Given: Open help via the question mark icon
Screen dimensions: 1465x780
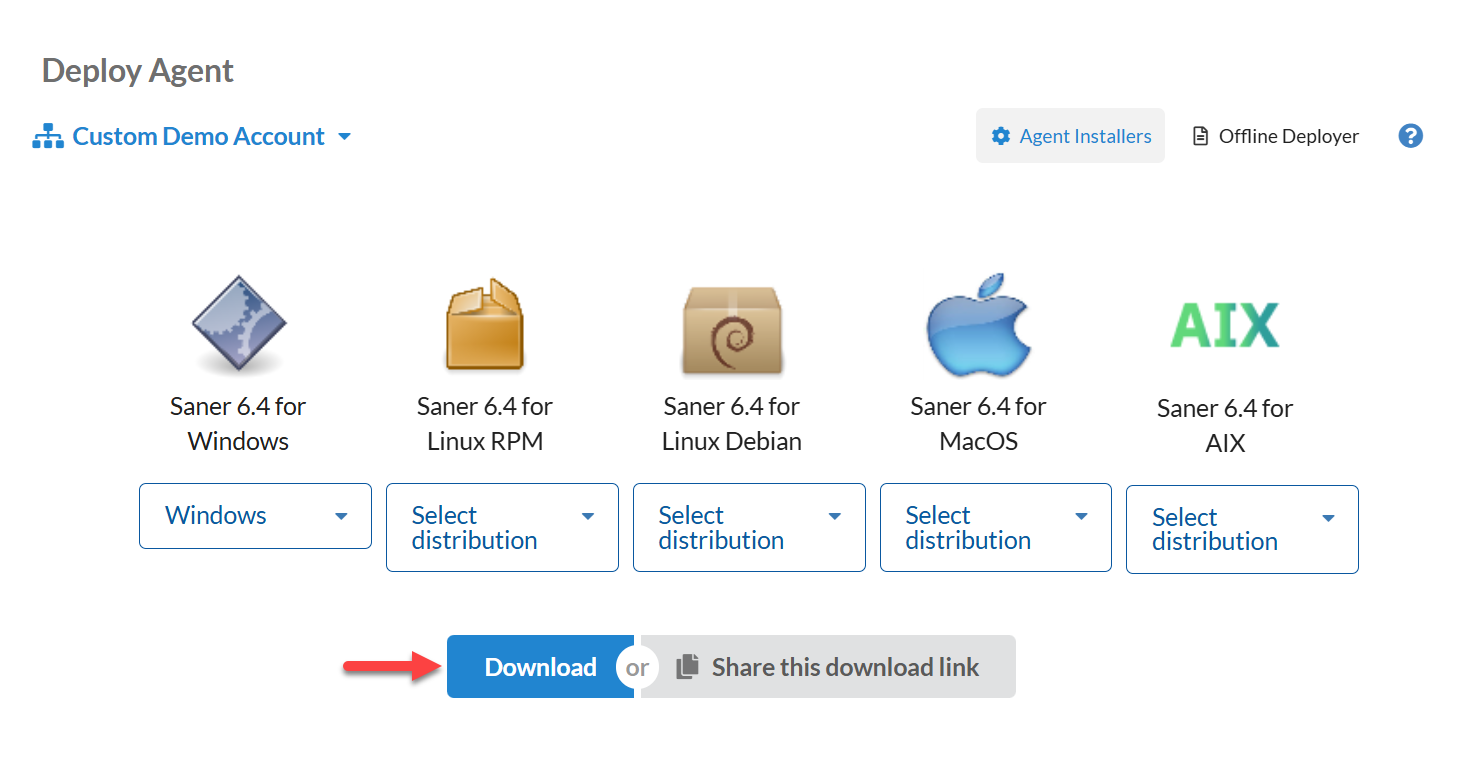Looking at the screenshot, I should point(1410,136).
